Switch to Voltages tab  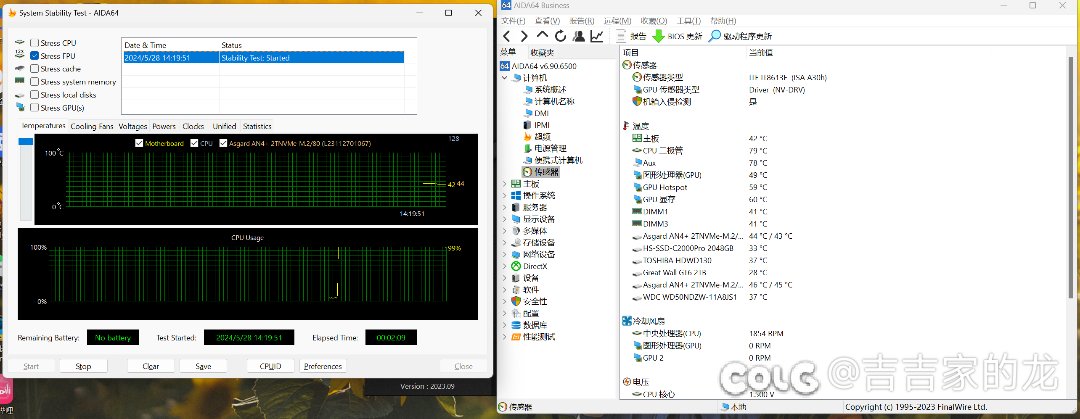tap(133, 126)
